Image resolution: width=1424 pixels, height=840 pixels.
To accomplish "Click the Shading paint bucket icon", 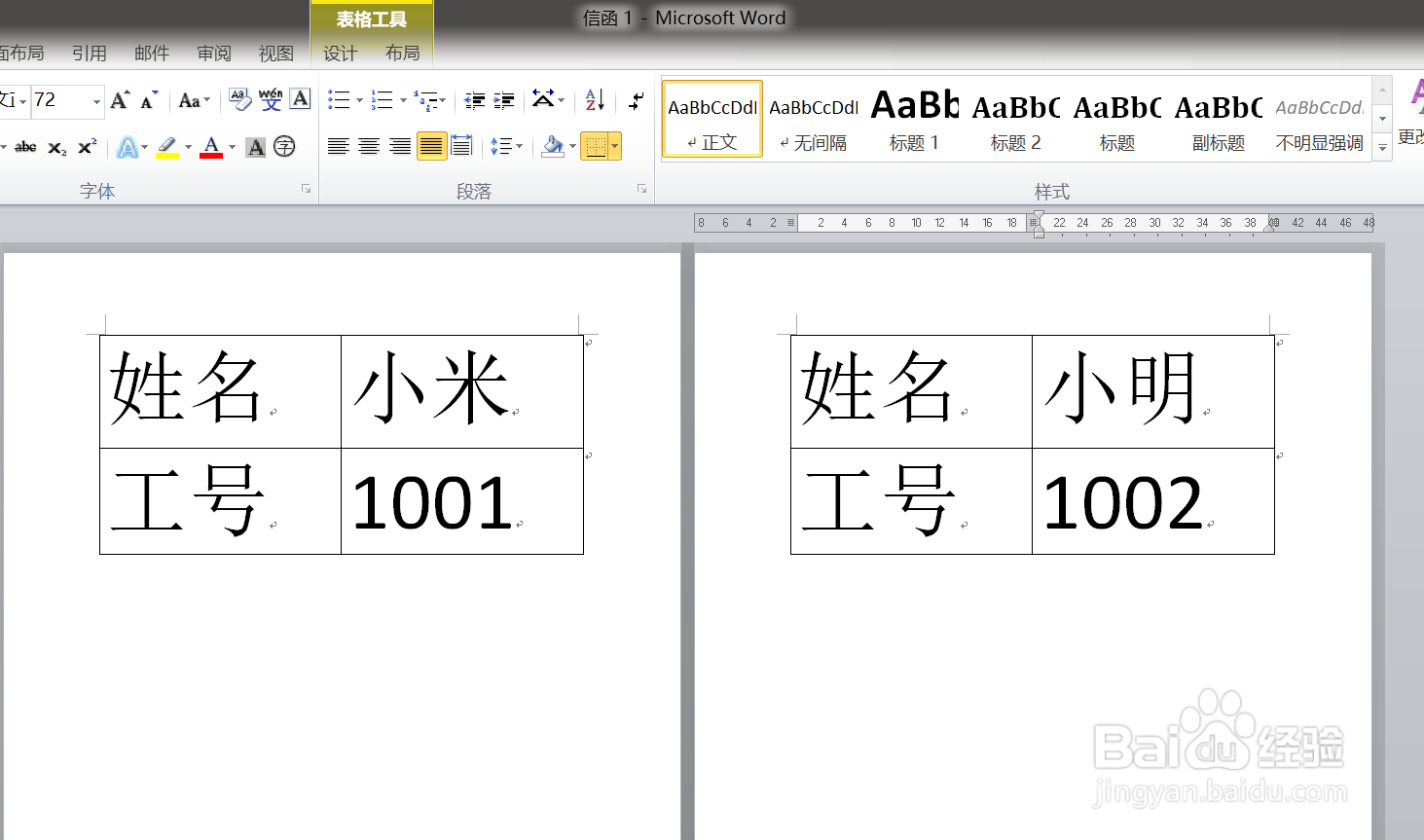I will pyautogui.click(x=554, y=147).
